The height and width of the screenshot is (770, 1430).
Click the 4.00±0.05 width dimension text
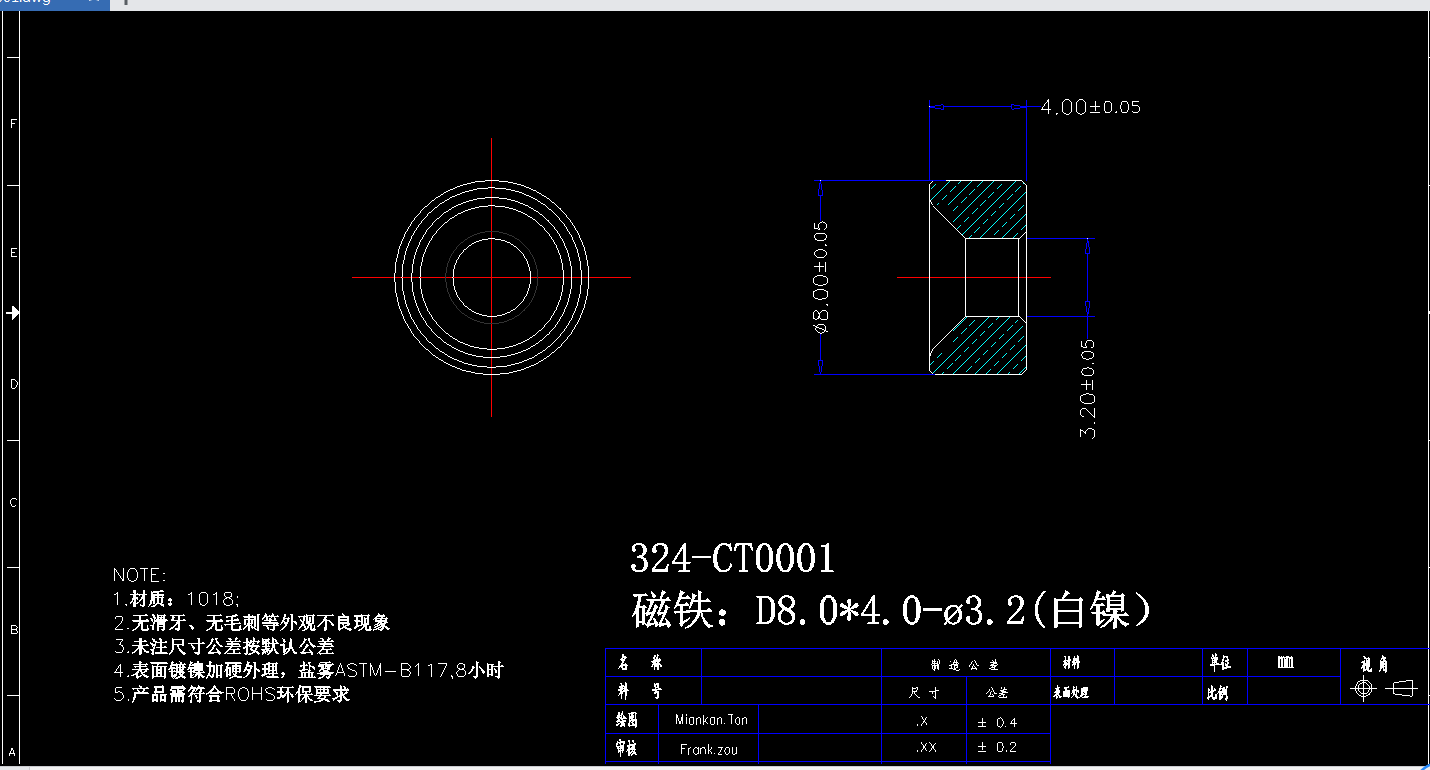click(1090, 107)
